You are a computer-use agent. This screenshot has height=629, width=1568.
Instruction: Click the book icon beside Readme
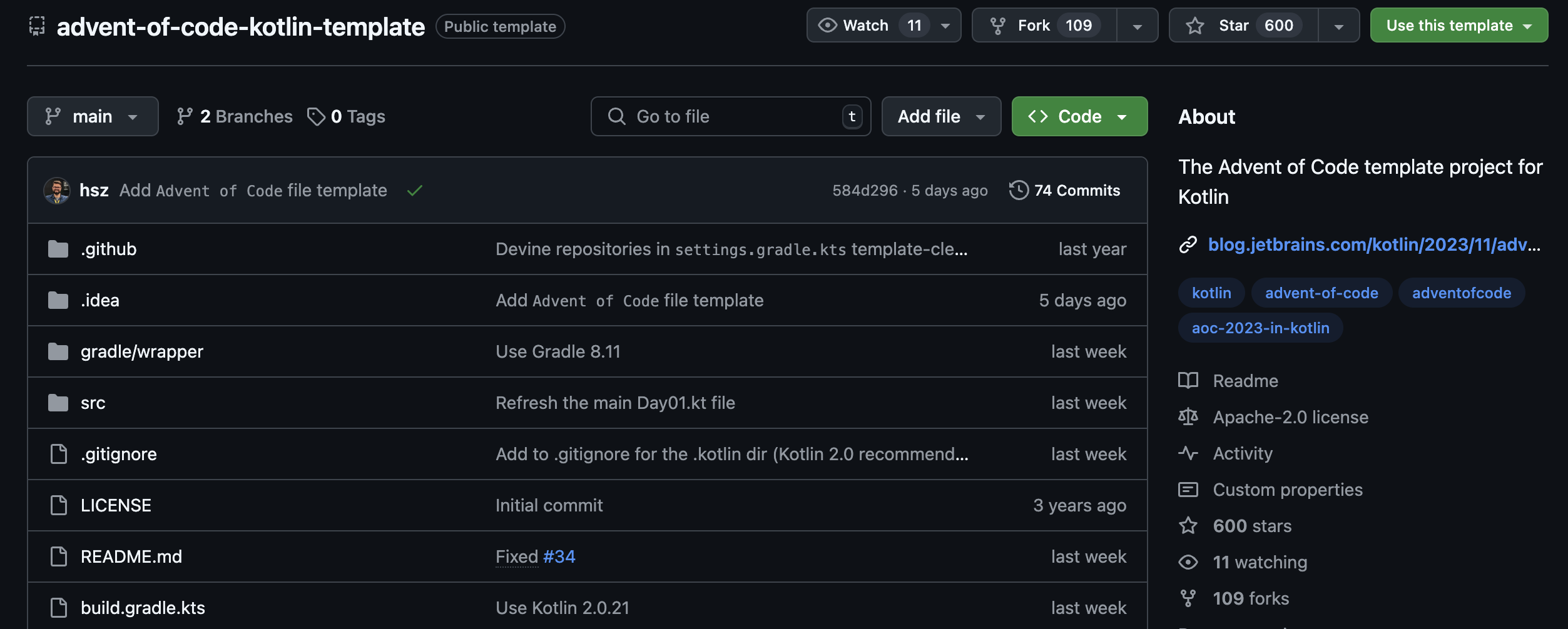tap(1188, 380)
